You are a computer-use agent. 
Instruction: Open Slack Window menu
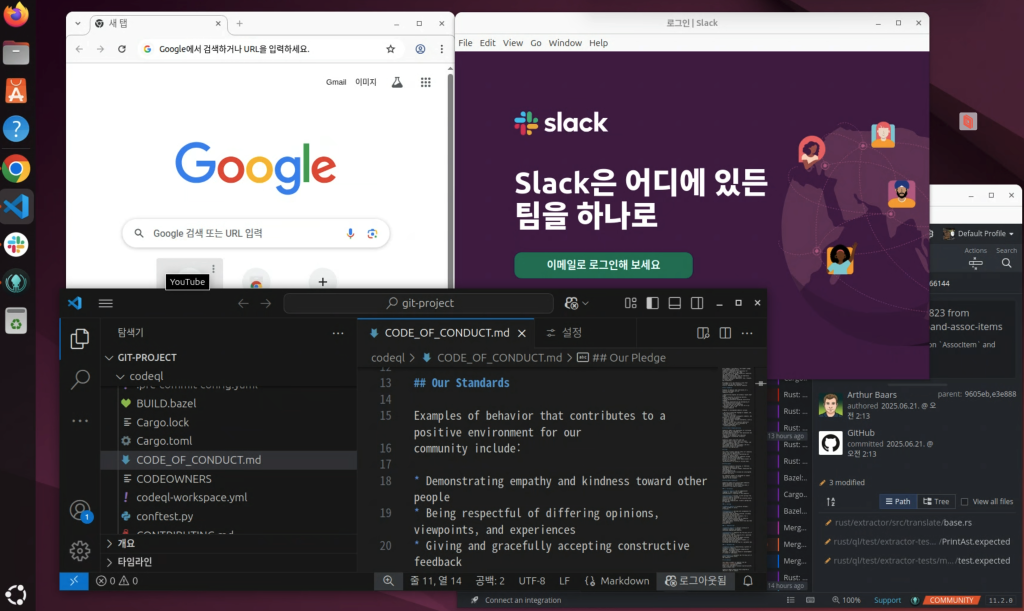tap(565, 42)
